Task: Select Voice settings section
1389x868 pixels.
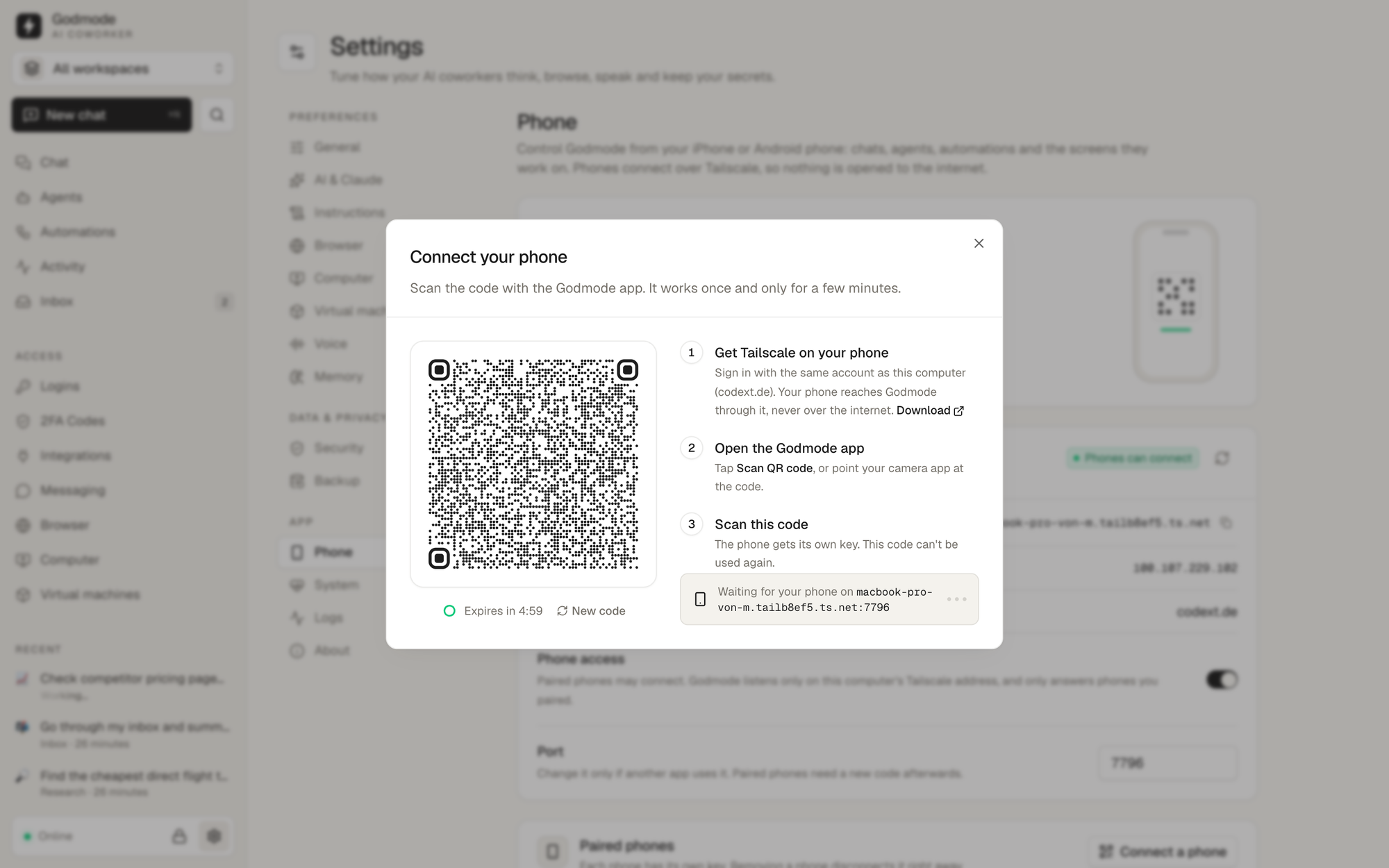Action: pyautogui.click(x=318, y=344)
